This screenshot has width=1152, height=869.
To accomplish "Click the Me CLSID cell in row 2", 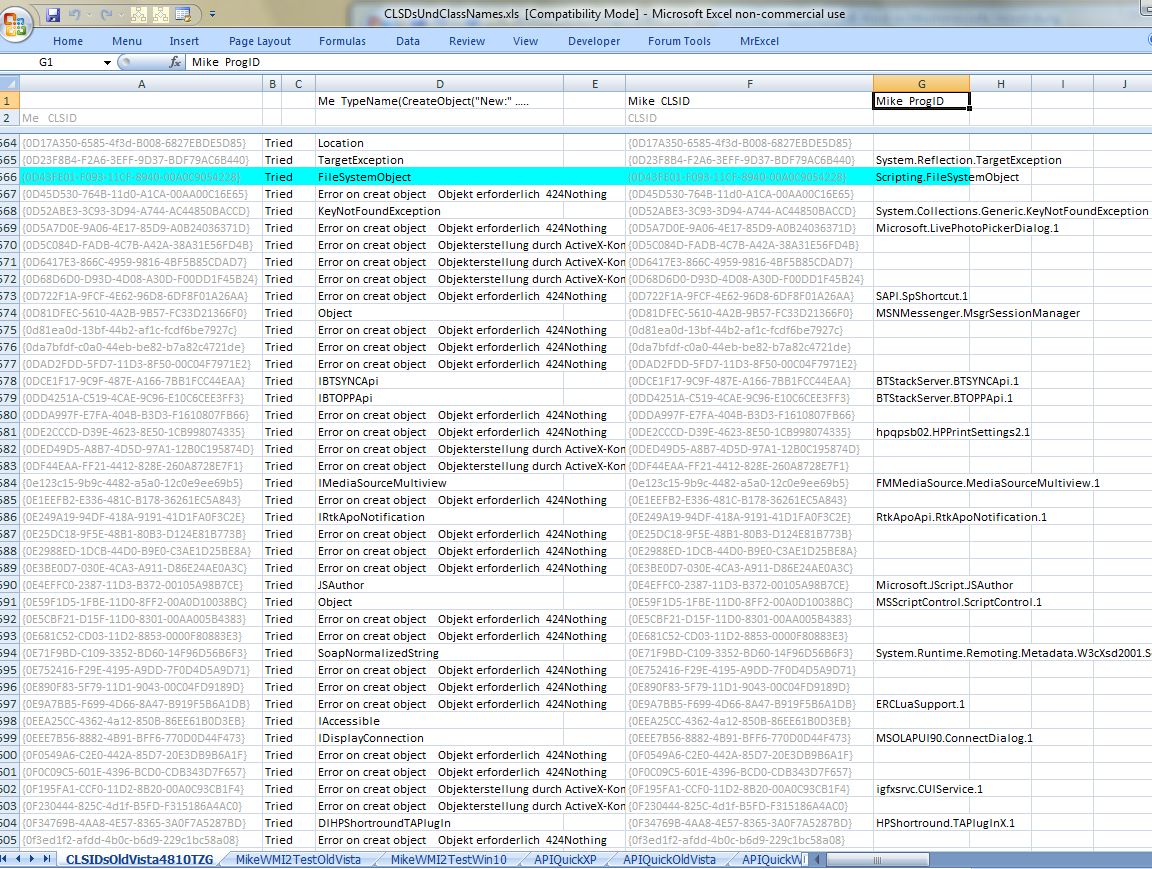I will point(141,118).
